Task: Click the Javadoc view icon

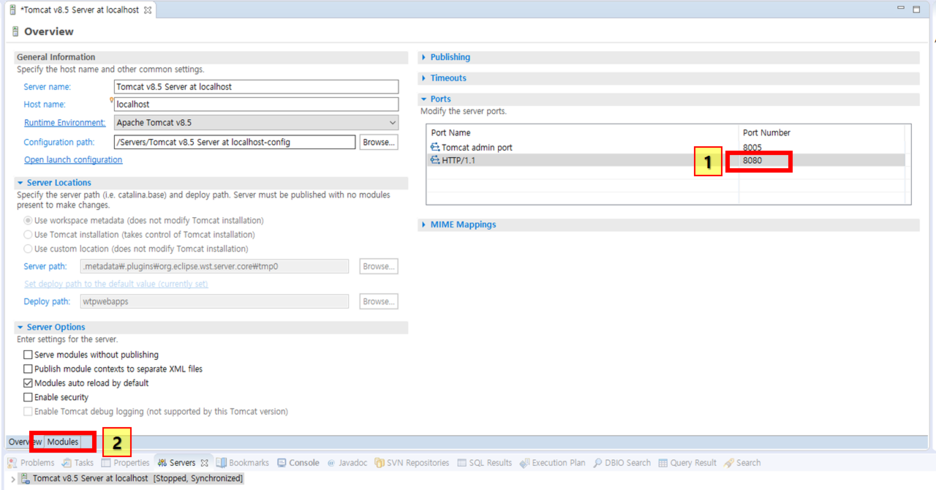Action: pos(331,463)
